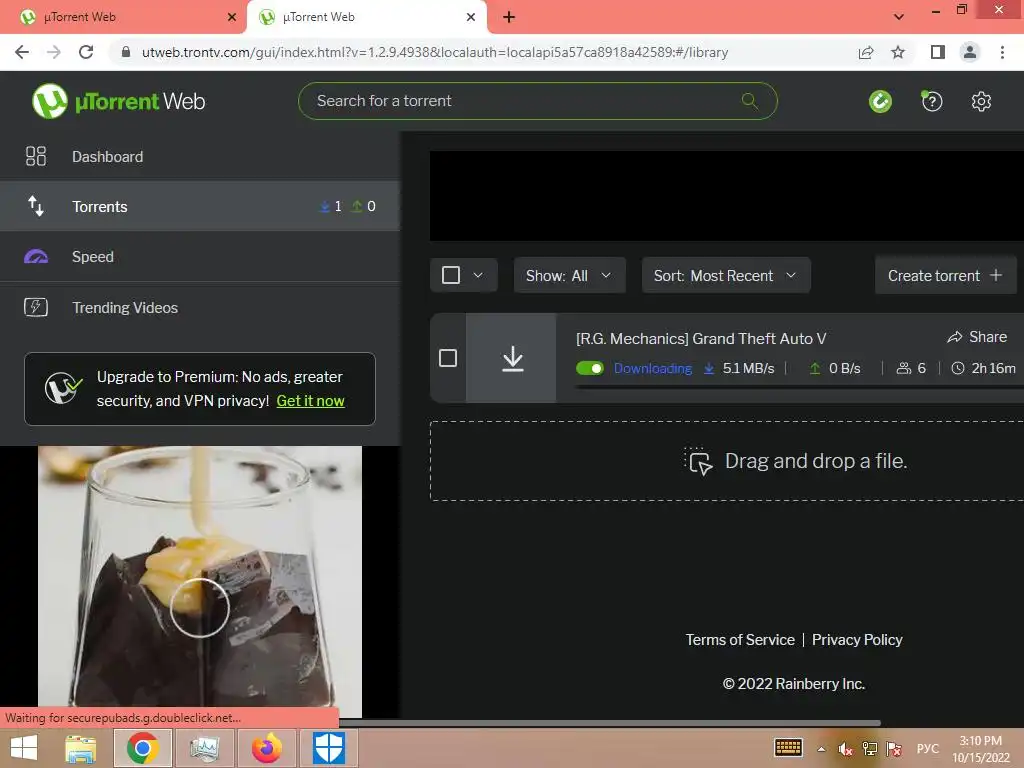The height and width of the screenshot is (768, 1024).
Task: Click the browser address bar URL
Action: pyautogui.click(x=435, y=52)
